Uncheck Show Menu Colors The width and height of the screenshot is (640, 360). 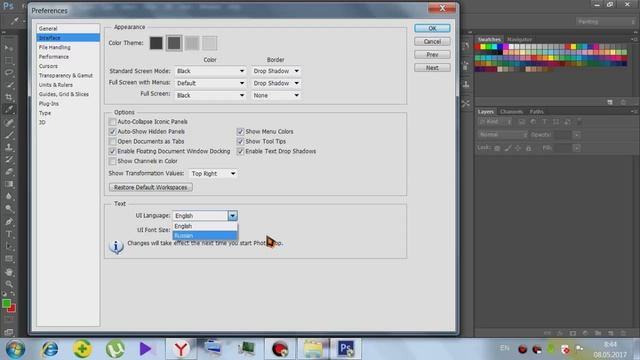[x=240, y=131]
